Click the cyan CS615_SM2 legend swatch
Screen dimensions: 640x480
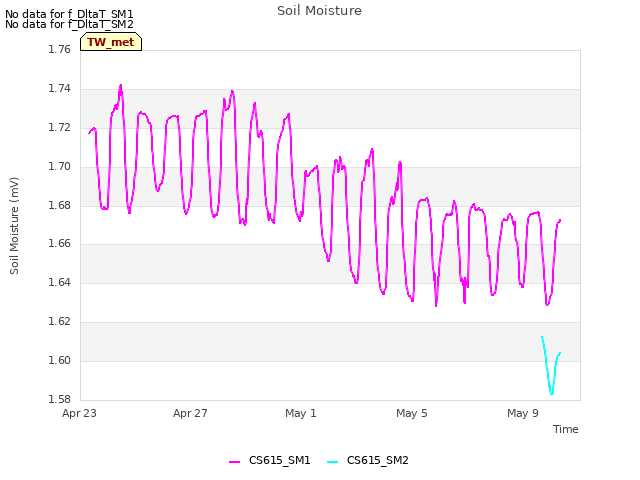[333, 462]
